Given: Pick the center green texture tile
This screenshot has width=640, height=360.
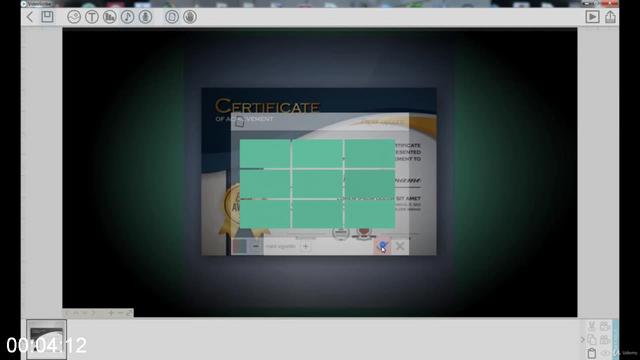Looking at the screenshot, I should click(318, 184).
